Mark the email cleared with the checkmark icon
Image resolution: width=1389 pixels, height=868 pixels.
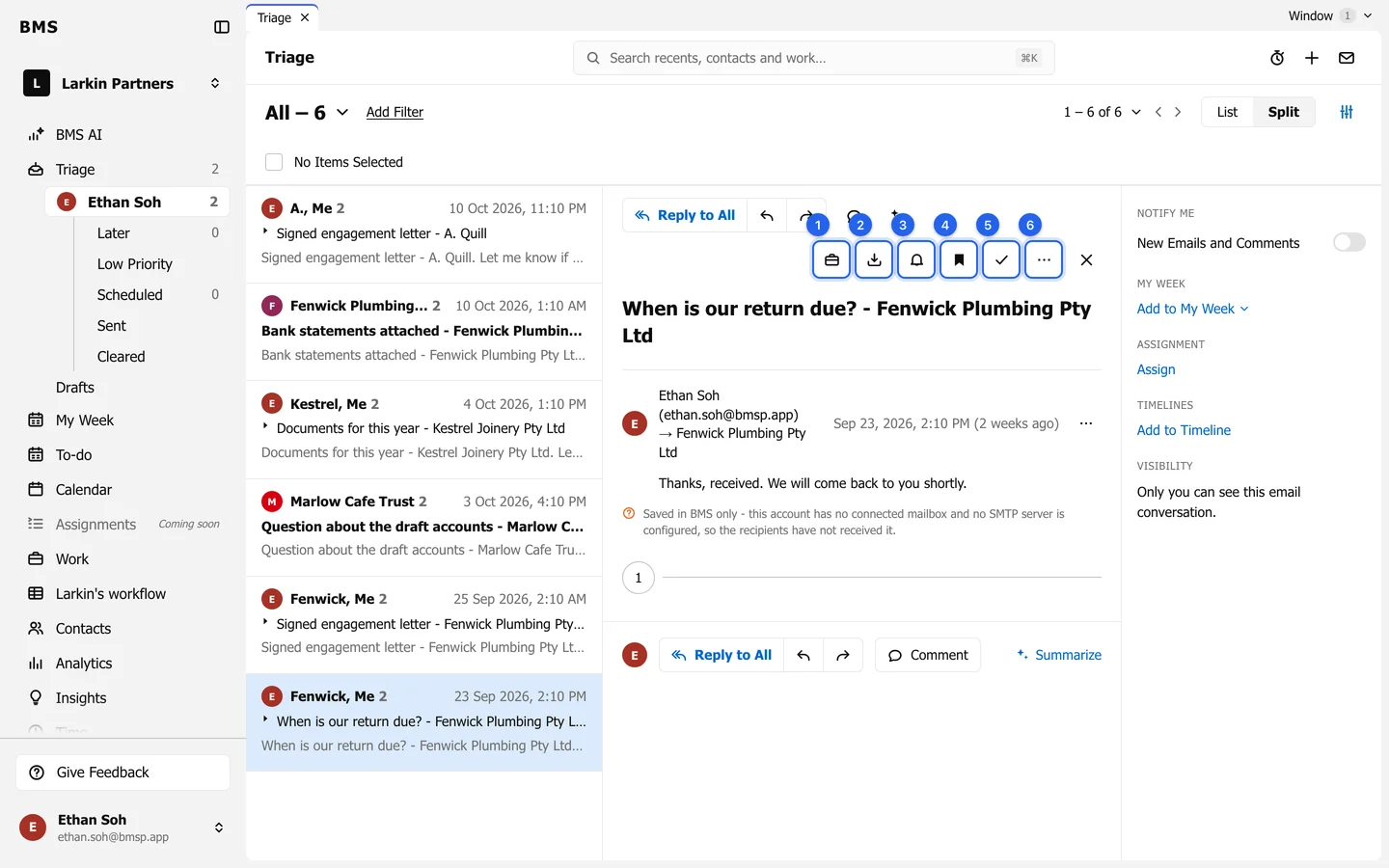pos(1001,259)
